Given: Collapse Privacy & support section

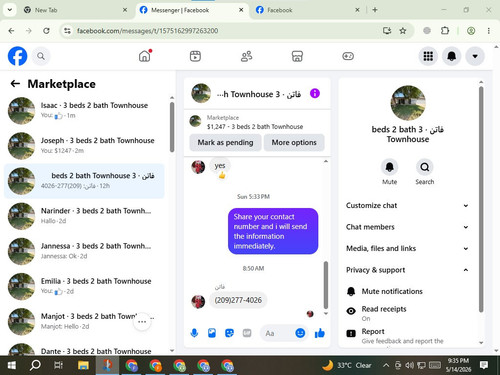Looking at the screenshot, I should click(x=407, y=270).
